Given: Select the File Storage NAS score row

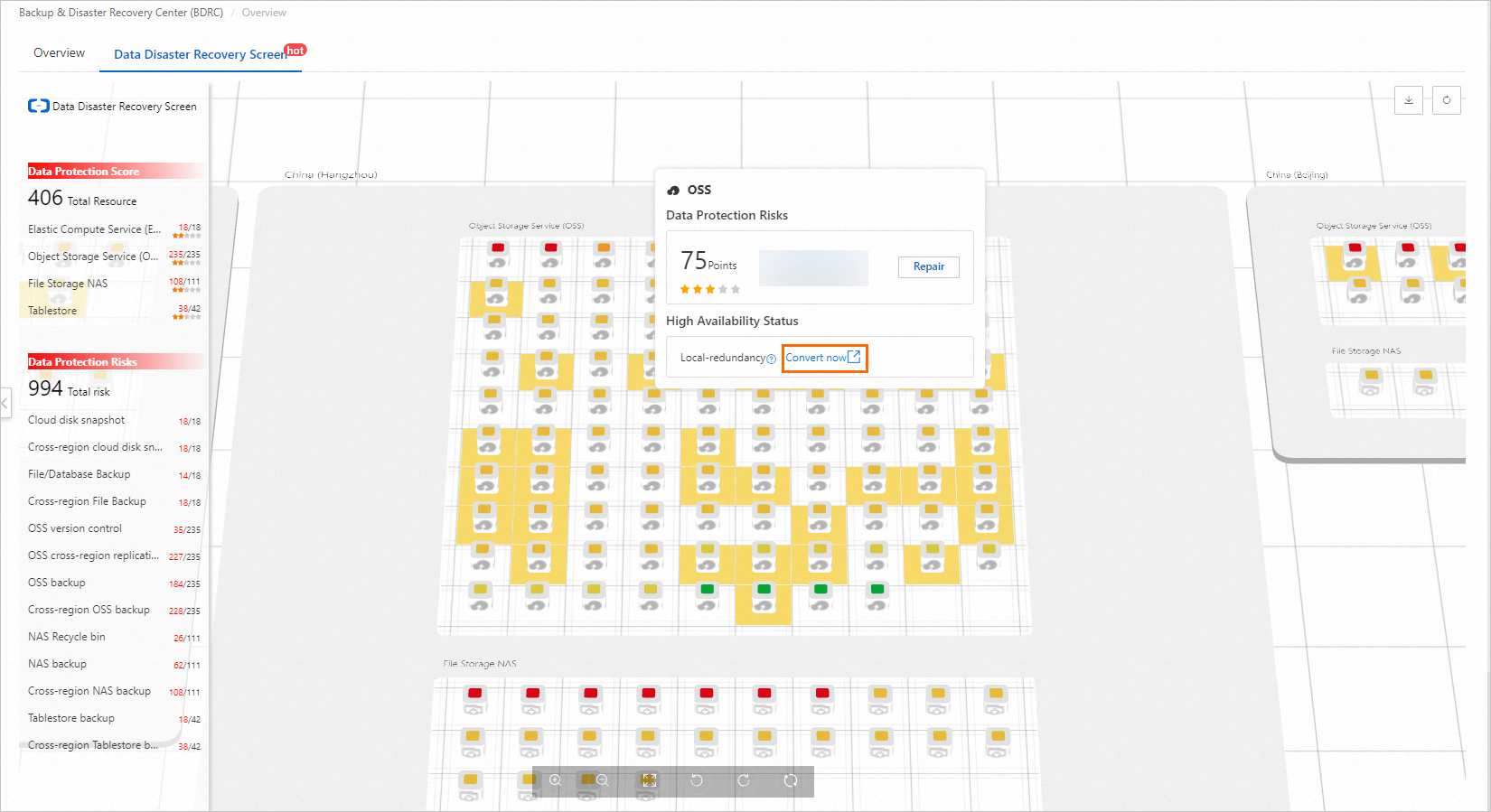Looking at the screenshot, I should [114, 285].
